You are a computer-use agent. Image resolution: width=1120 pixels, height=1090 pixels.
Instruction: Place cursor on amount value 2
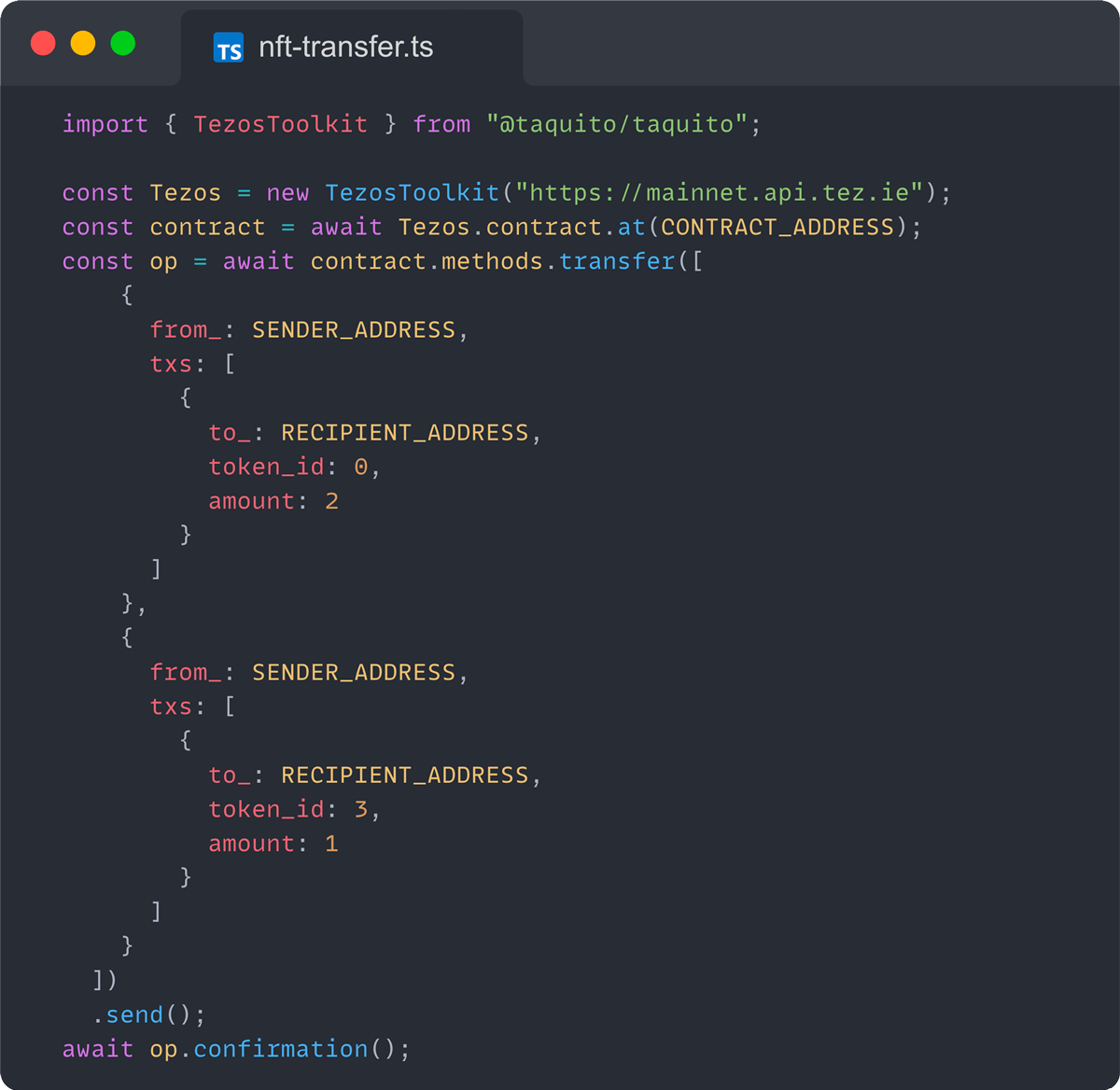[331, 501]
